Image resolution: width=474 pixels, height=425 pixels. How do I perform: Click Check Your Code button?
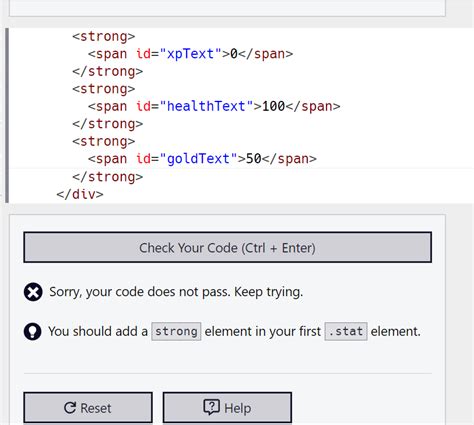227,247
